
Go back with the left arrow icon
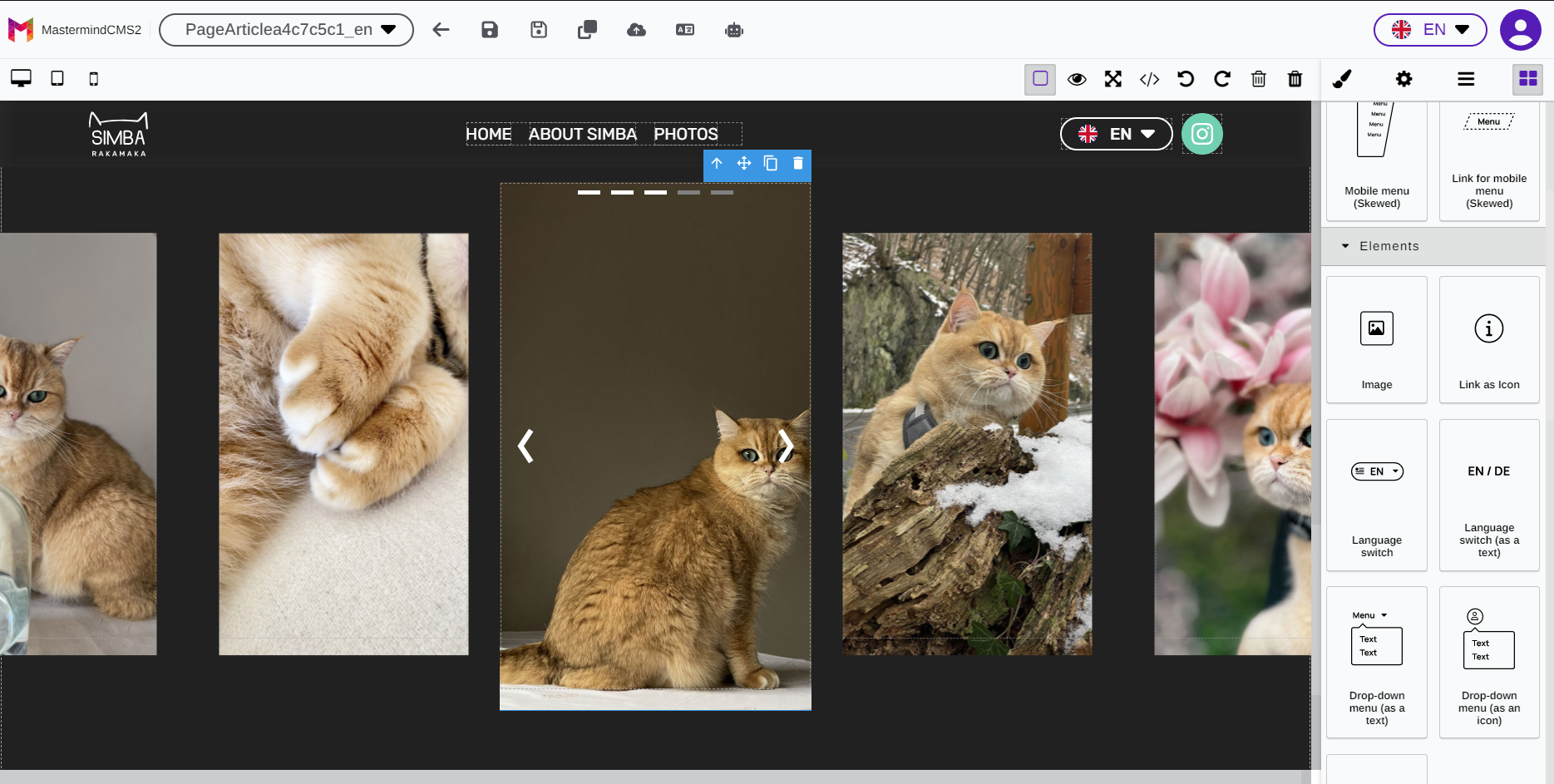[441, 30]
